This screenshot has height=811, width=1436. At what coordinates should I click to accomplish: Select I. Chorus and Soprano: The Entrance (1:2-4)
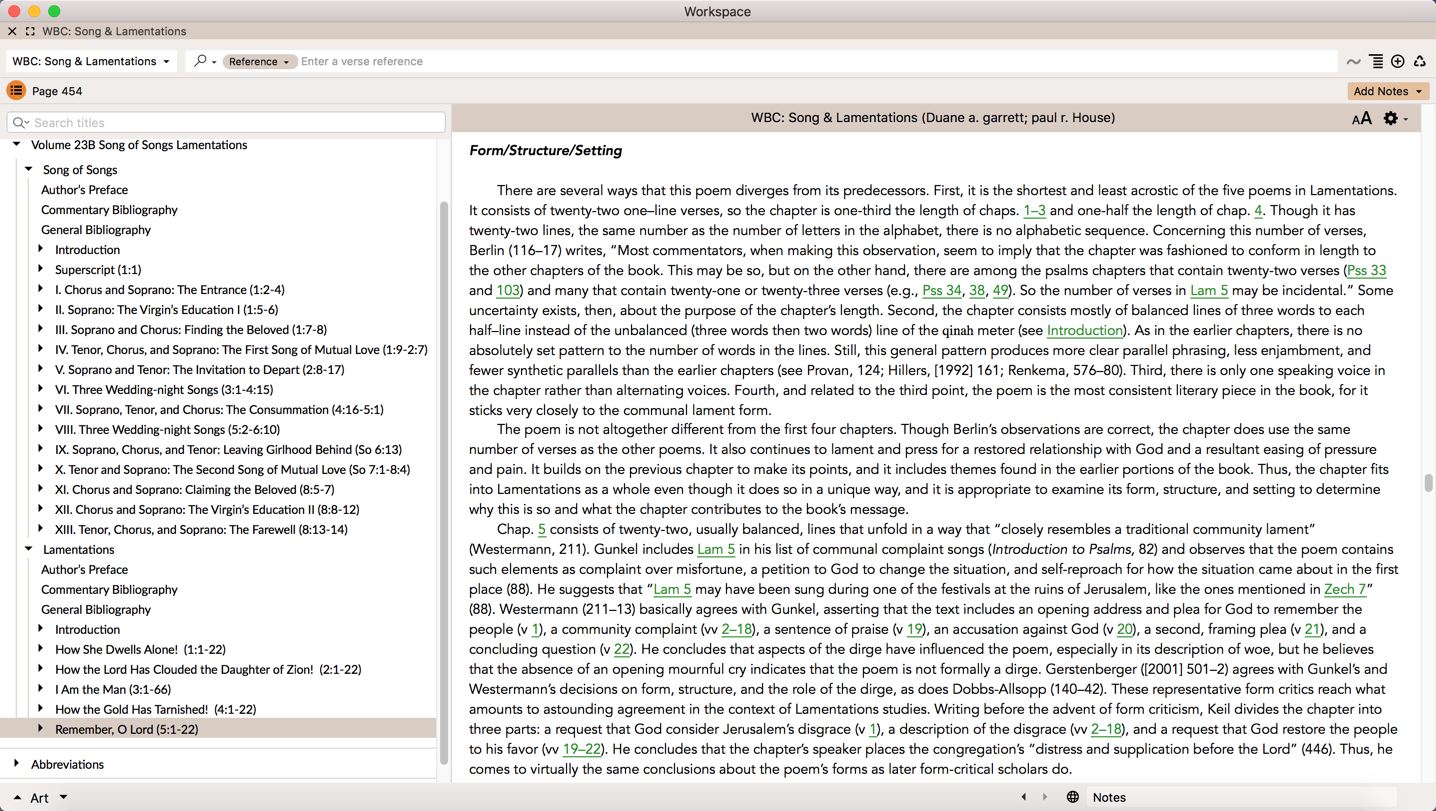pyautogui.click(x=170, y=290)
